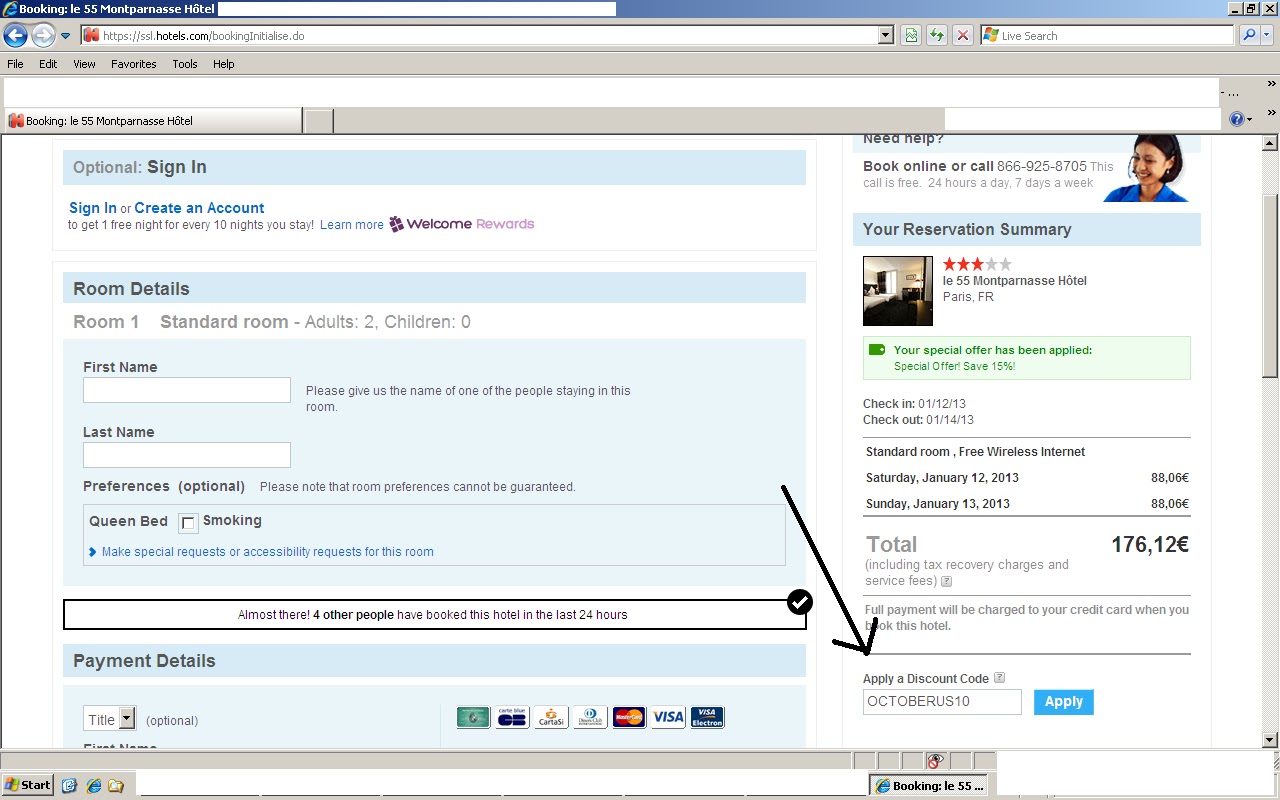Expand the address bar history dropdown

[885, 36]
